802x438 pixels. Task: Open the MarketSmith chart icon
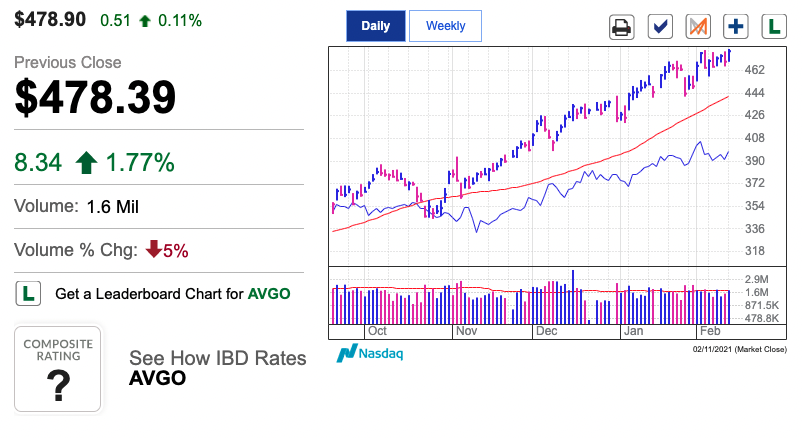[x=698, y=27]
